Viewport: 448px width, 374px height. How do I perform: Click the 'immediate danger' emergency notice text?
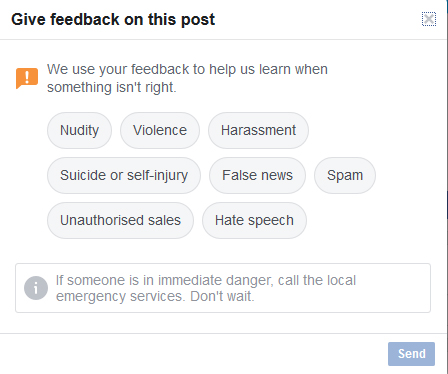click(x=206, y=280)
